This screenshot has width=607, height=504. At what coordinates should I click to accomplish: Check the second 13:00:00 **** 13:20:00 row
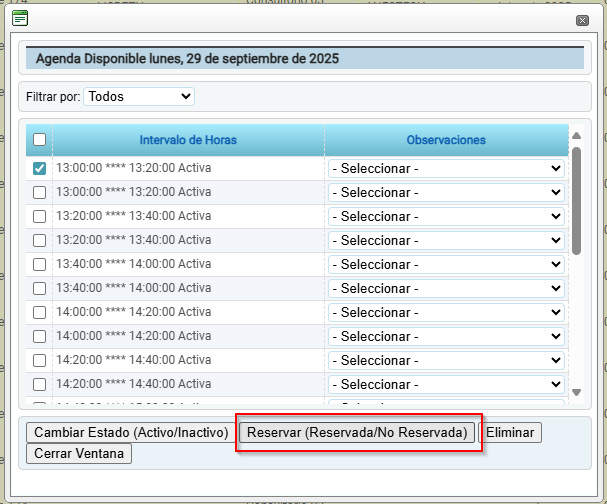tap(39, 192)
